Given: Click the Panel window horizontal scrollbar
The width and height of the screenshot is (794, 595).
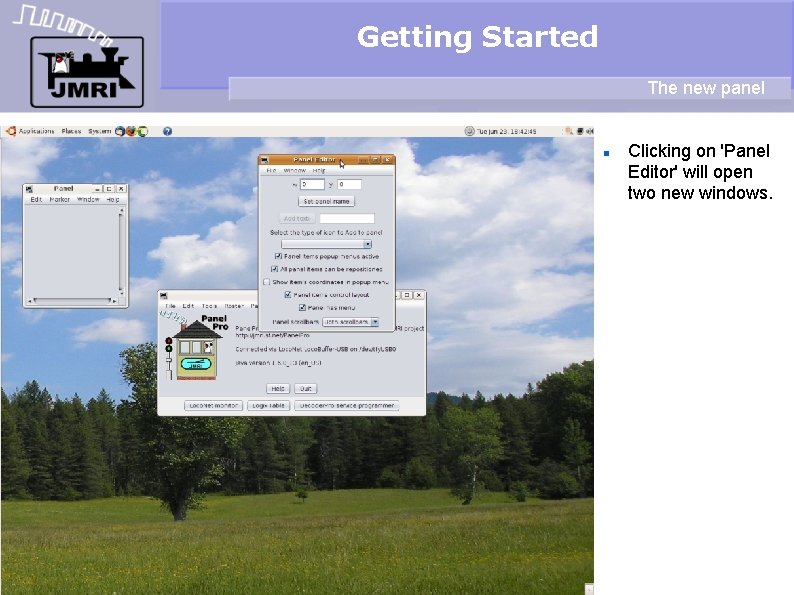Looking at the screenshot, I should pos(72,301).
